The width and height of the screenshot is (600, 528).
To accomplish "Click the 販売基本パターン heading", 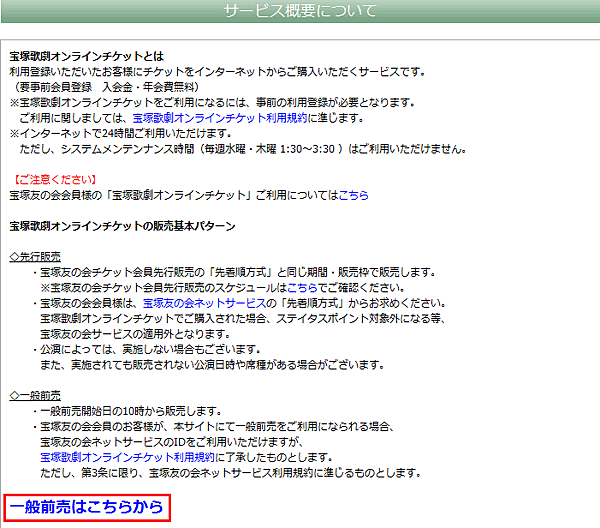I will 122,226.
